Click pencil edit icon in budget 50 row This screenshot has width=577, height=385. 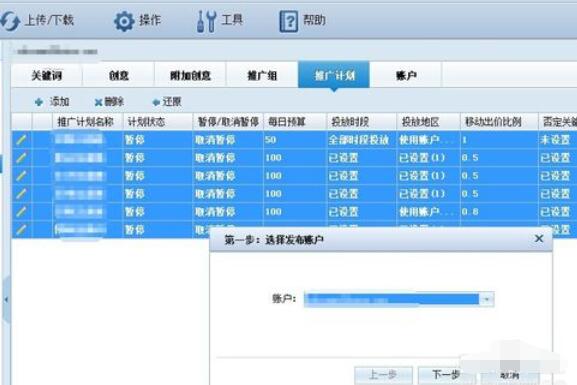21,140
